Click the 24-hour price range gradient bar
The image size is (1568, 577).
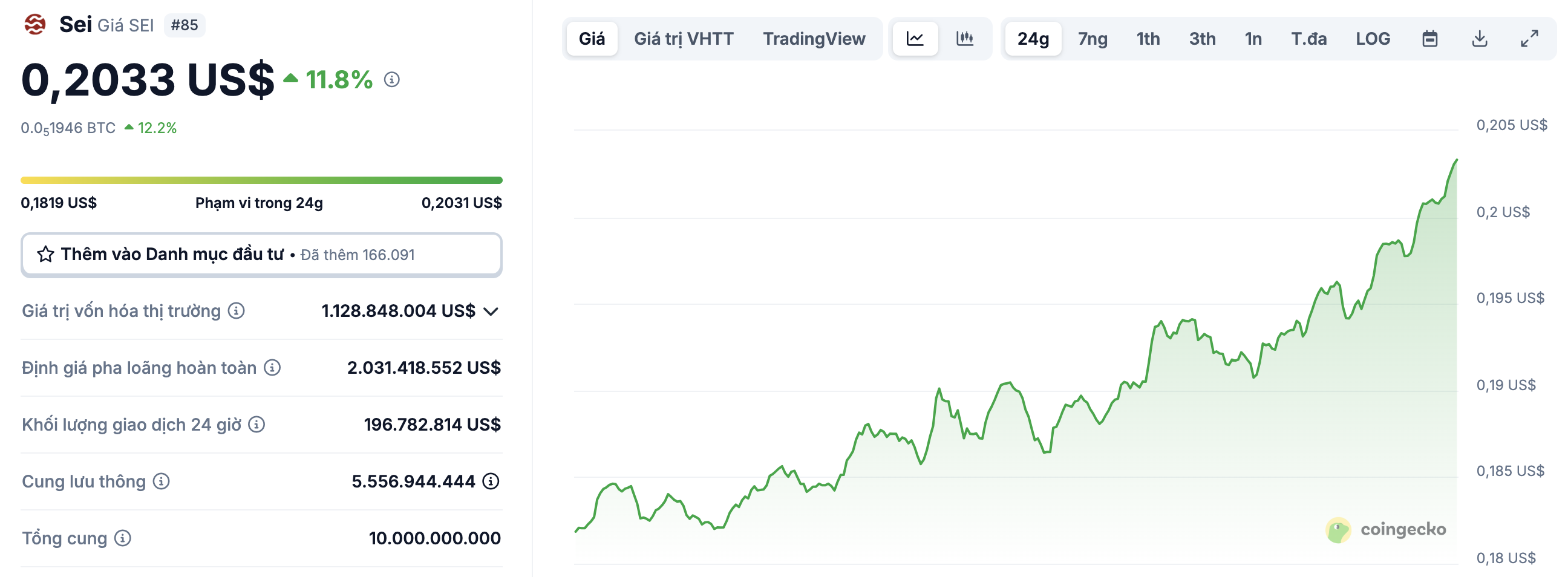coord(262,179)
